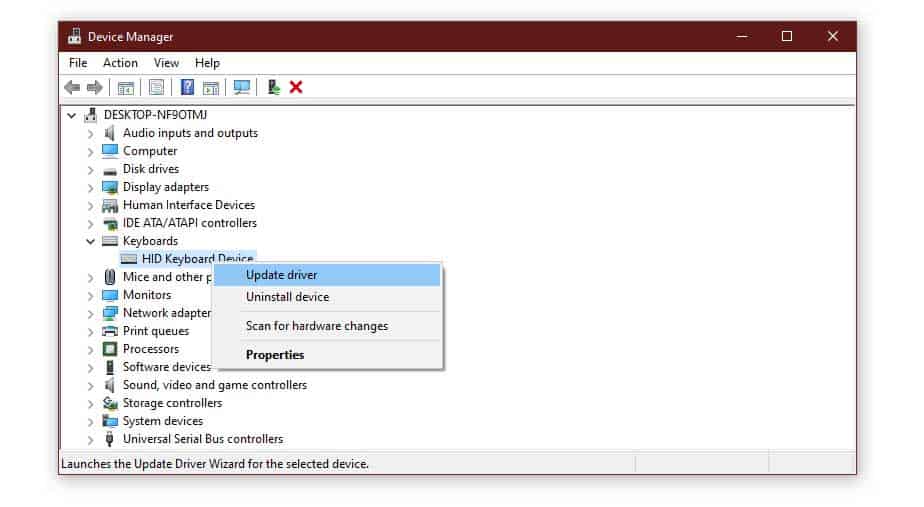The height and width of the screenshot is (507, 924).
Task: Click the Human Interface Devices icon
Action: coord(110,206)
